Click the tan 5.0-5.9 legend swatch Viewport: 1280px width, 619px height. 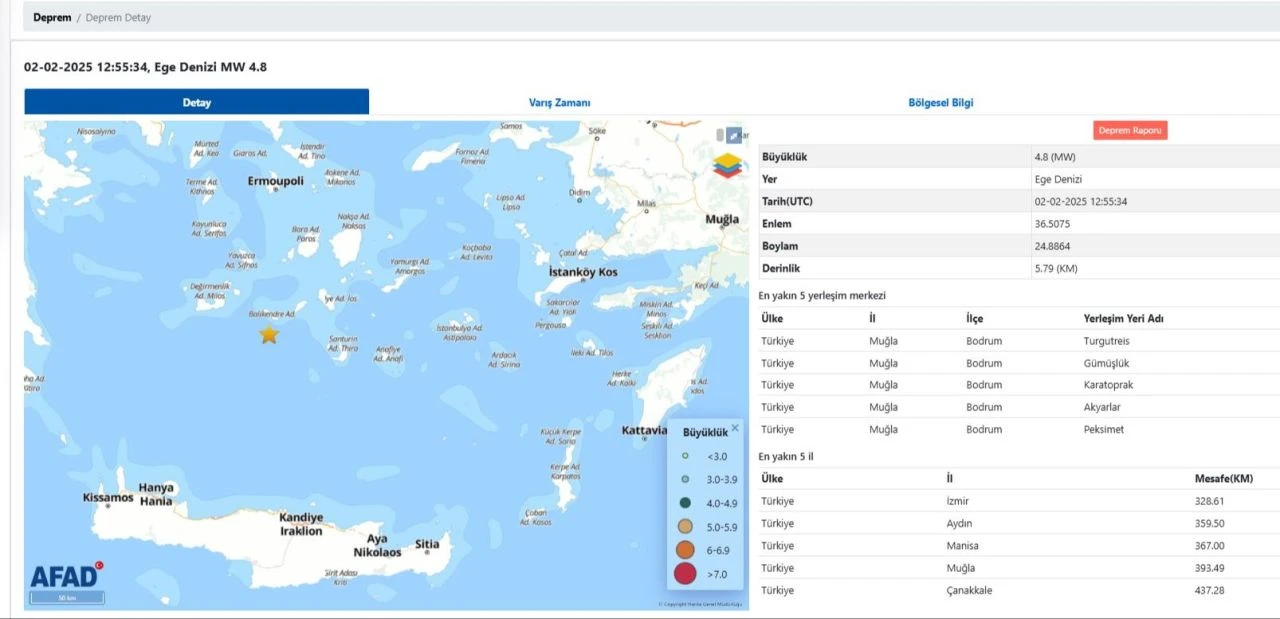685,526
